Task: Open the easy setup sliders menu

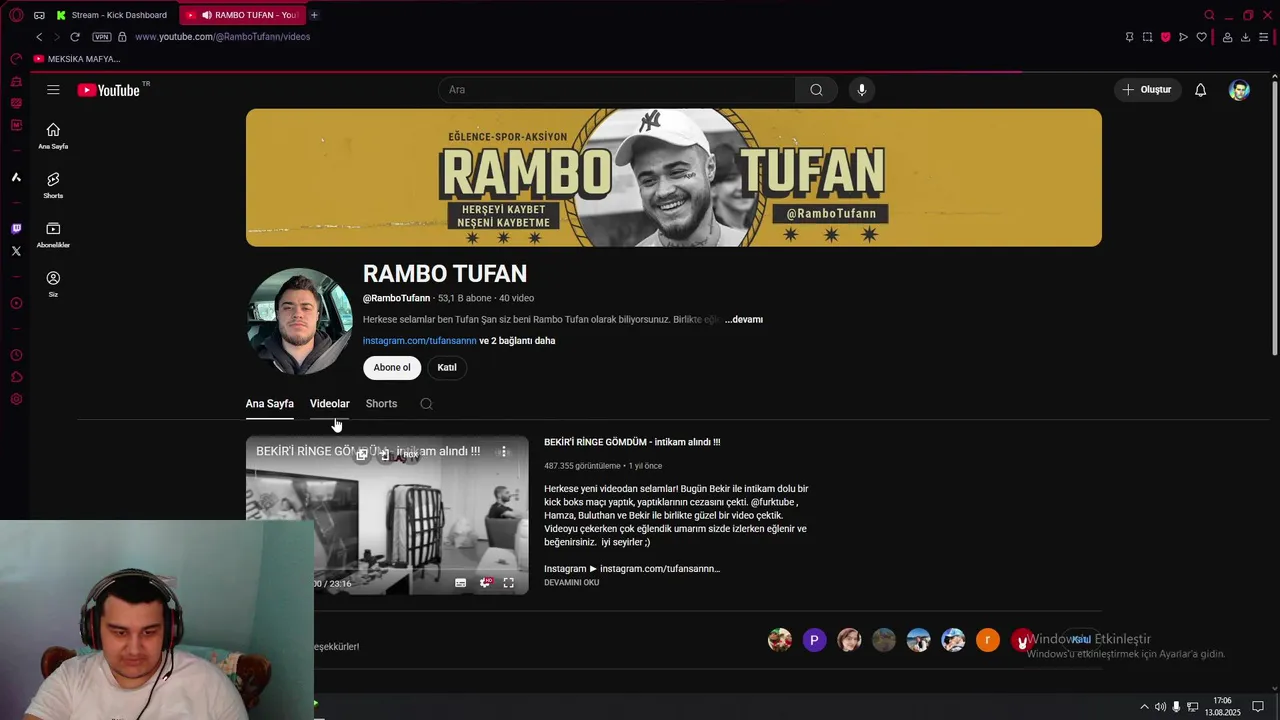Action: click(x=1263, y=37)
